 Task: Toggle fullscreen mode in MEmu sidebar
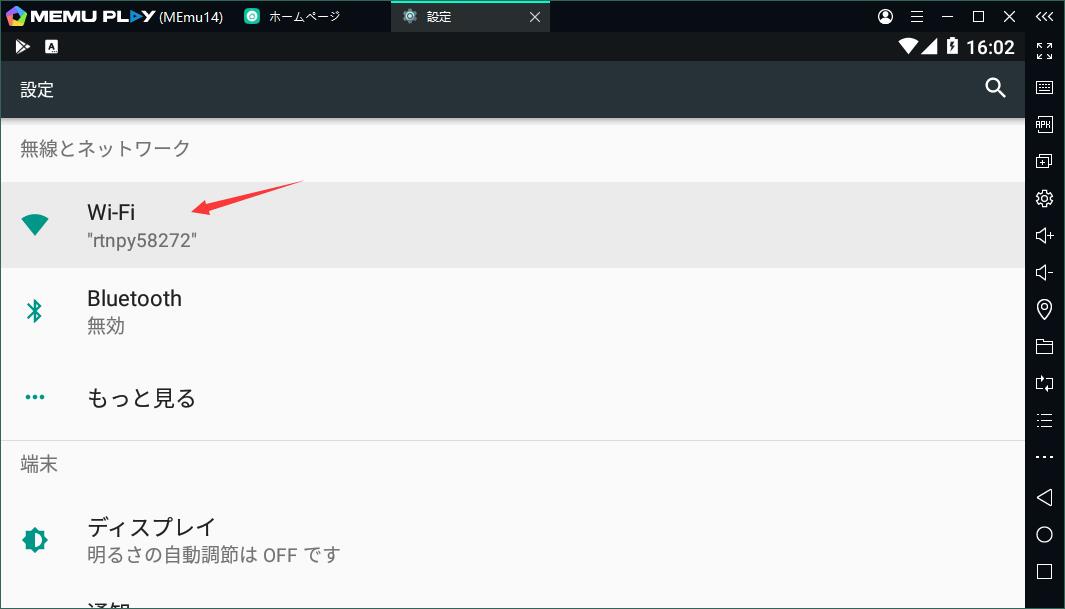point(1045,51)
